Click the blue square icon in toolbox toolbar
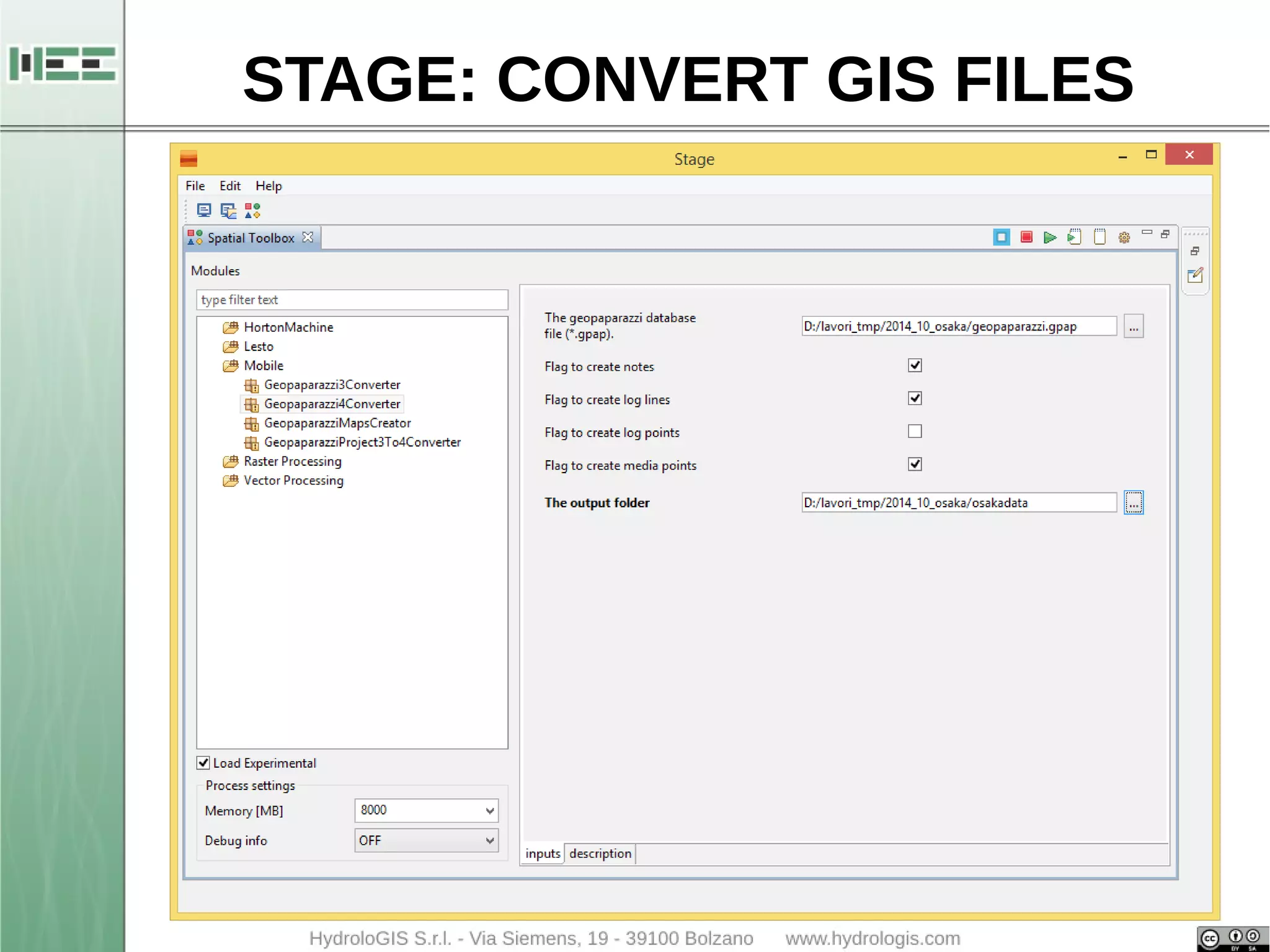Viewport: 1270px width, 952px height. (x=1001, y=238)
